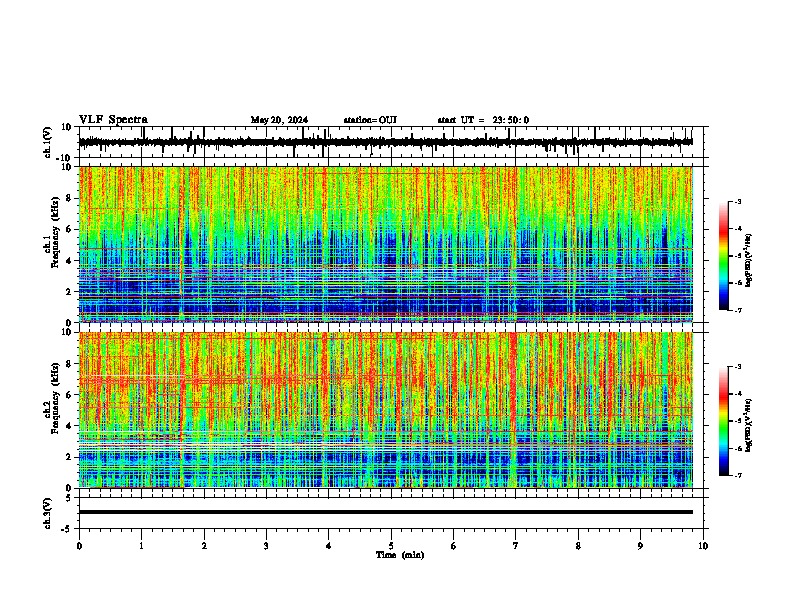Select the "ch.2 Frequency (kHz)" axis label

click(51, 398)
